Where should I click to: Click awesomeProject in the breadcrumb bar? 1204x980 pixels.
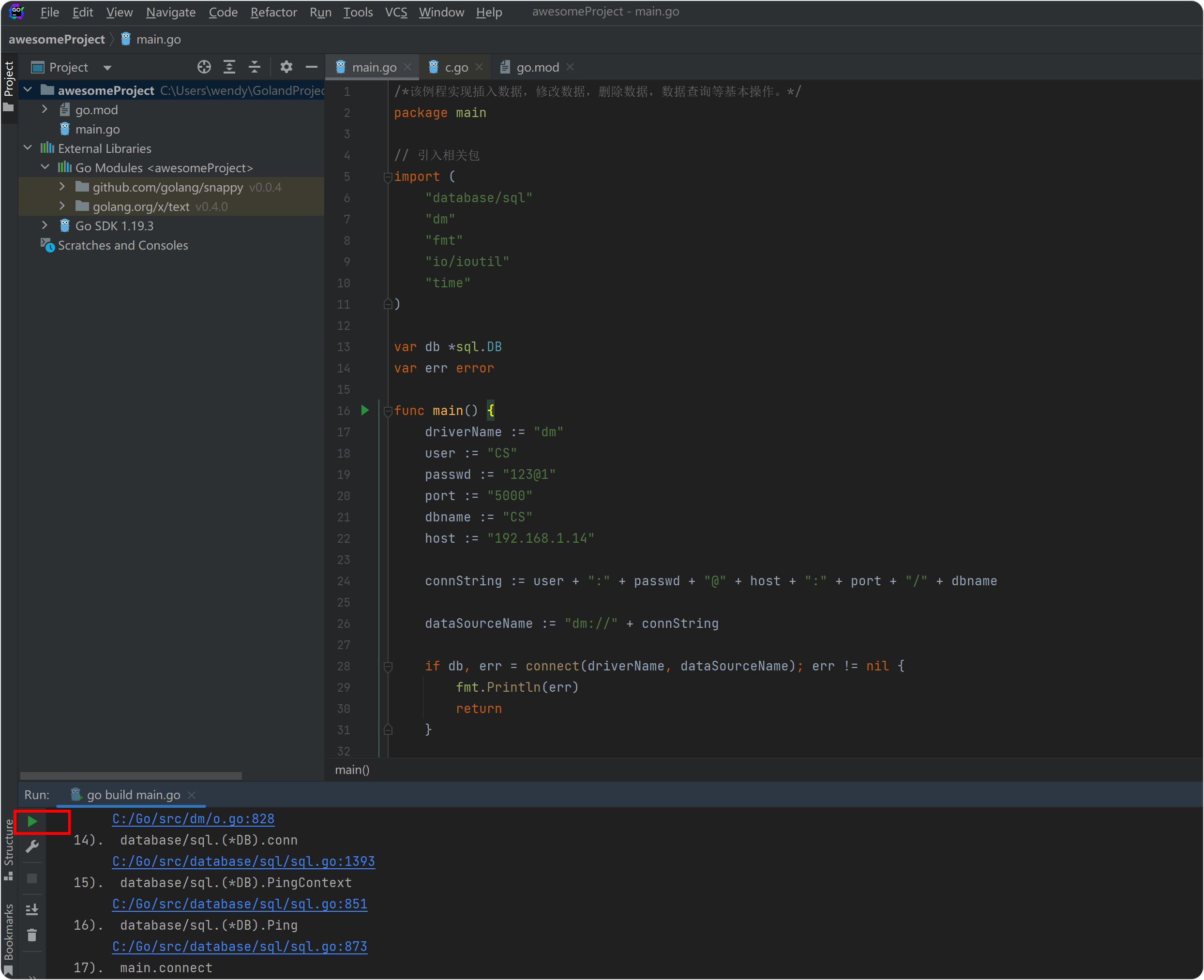(57, 40)
